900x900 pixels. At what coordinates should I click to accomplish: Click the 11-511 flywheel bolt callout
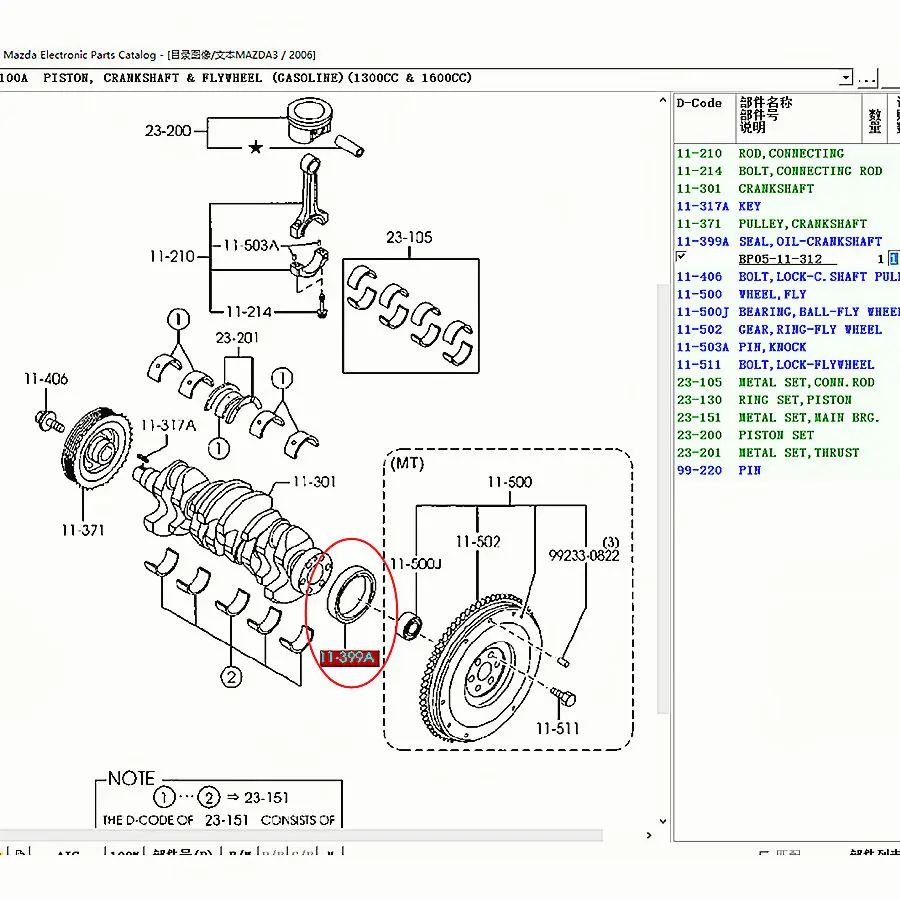(x=557, y=728)
